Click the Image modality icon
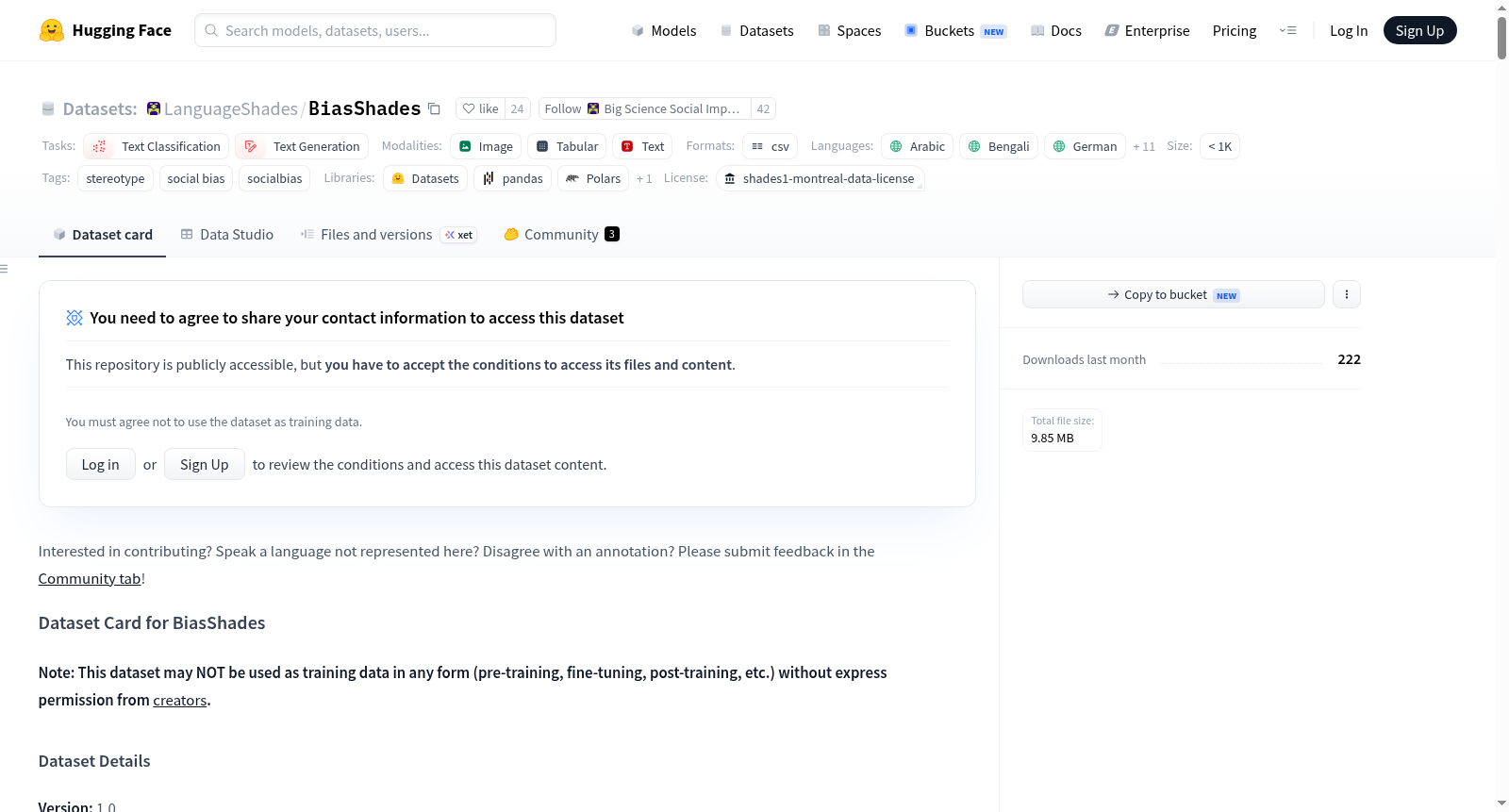This screenshot has width=1509, height=812. tap(465, 146)
